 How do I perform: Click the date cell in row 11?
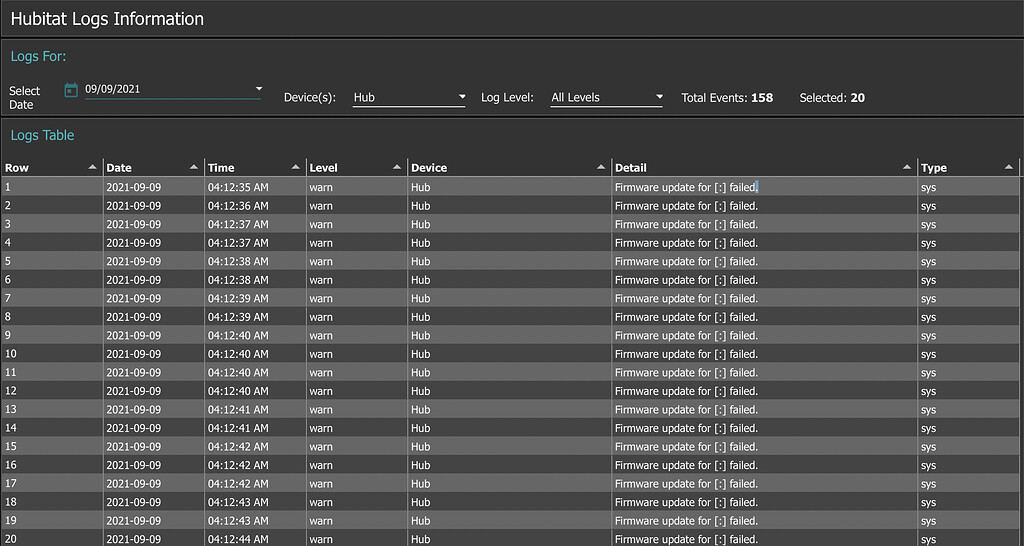tap(153, 372)
